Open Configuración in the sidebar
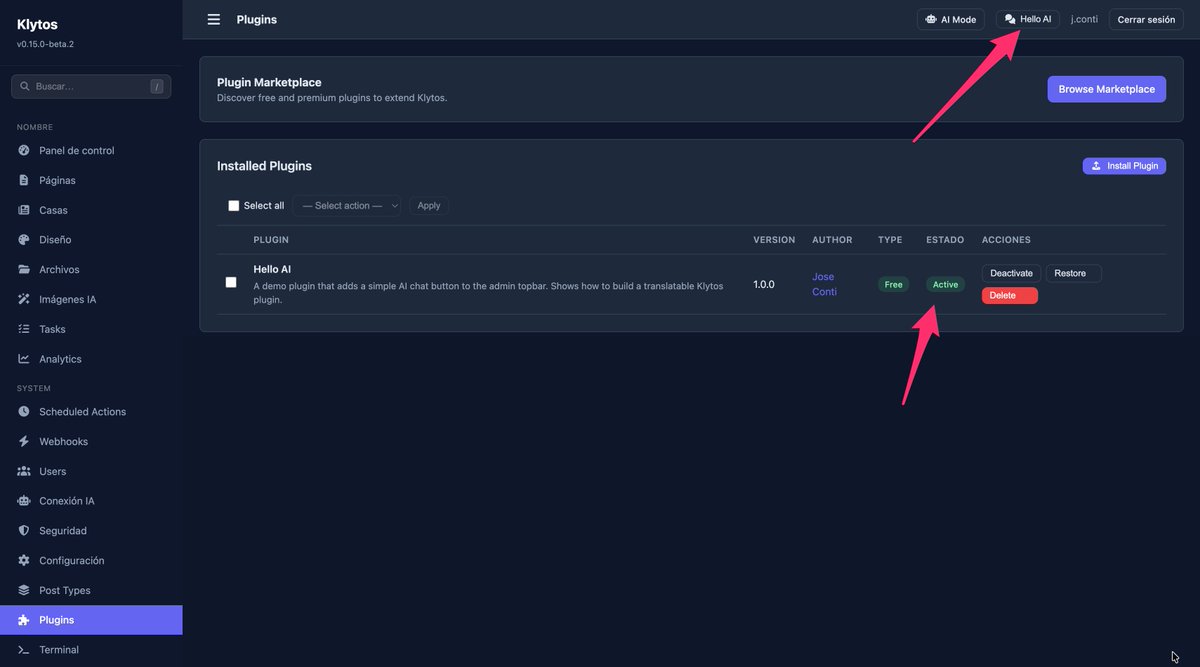This screenshot has width=1200, height=667. 91,561
